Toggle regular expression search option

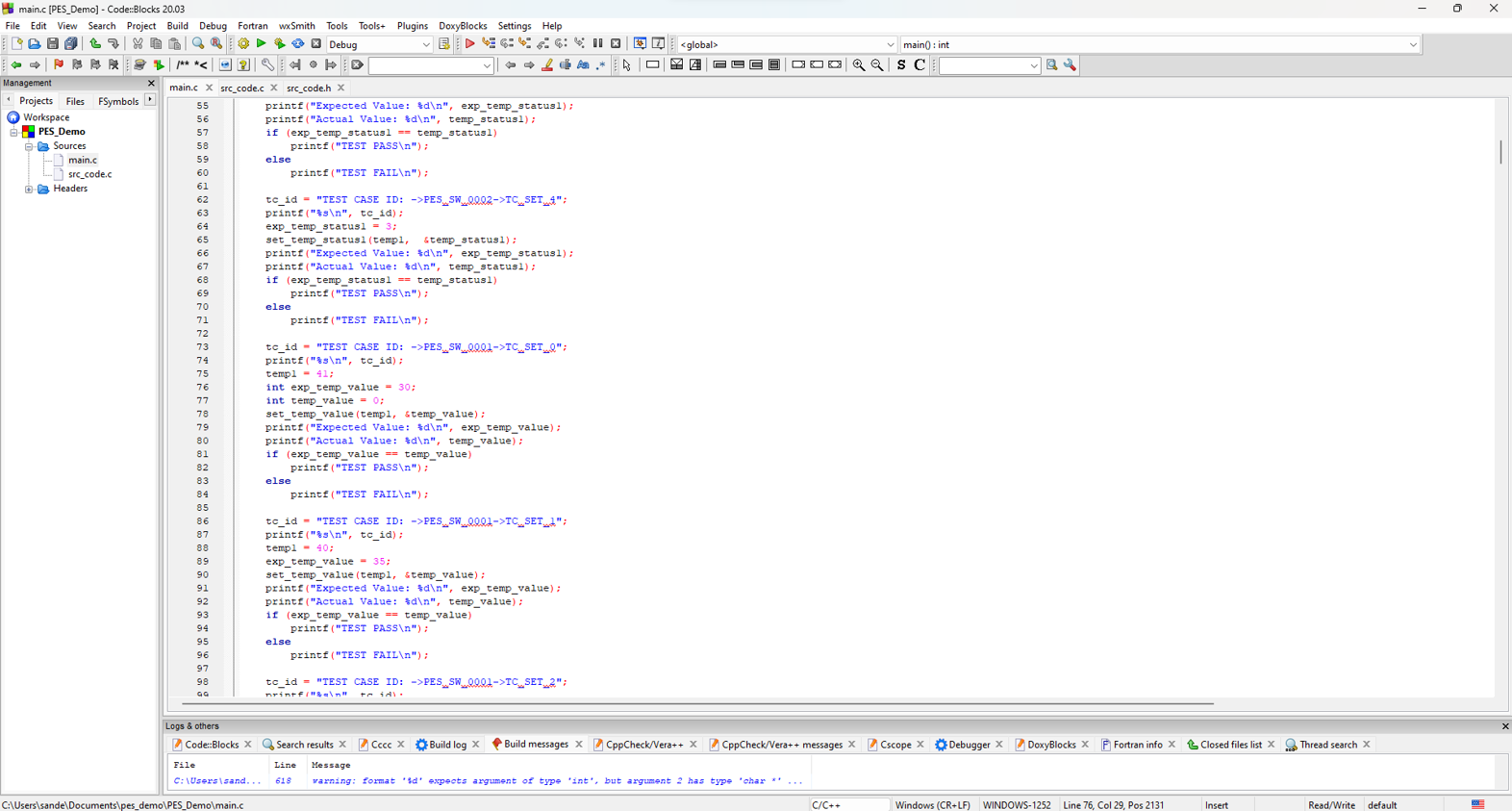pos(602,65)
